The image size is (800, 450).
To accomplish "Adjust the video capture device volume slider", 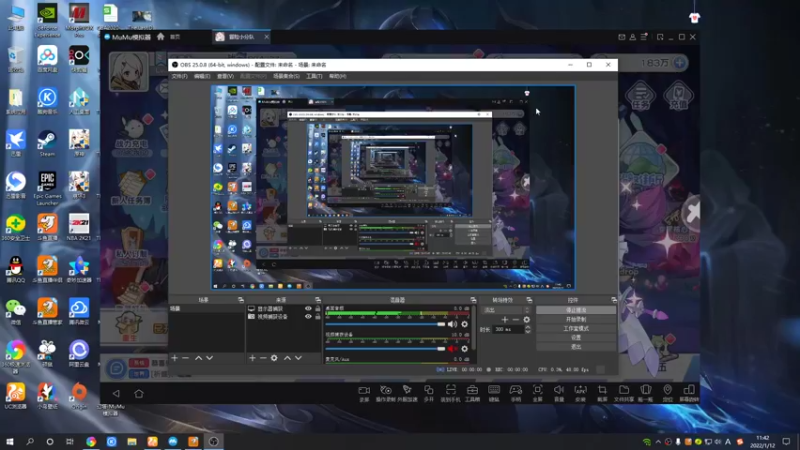I will tap(385, 349).
